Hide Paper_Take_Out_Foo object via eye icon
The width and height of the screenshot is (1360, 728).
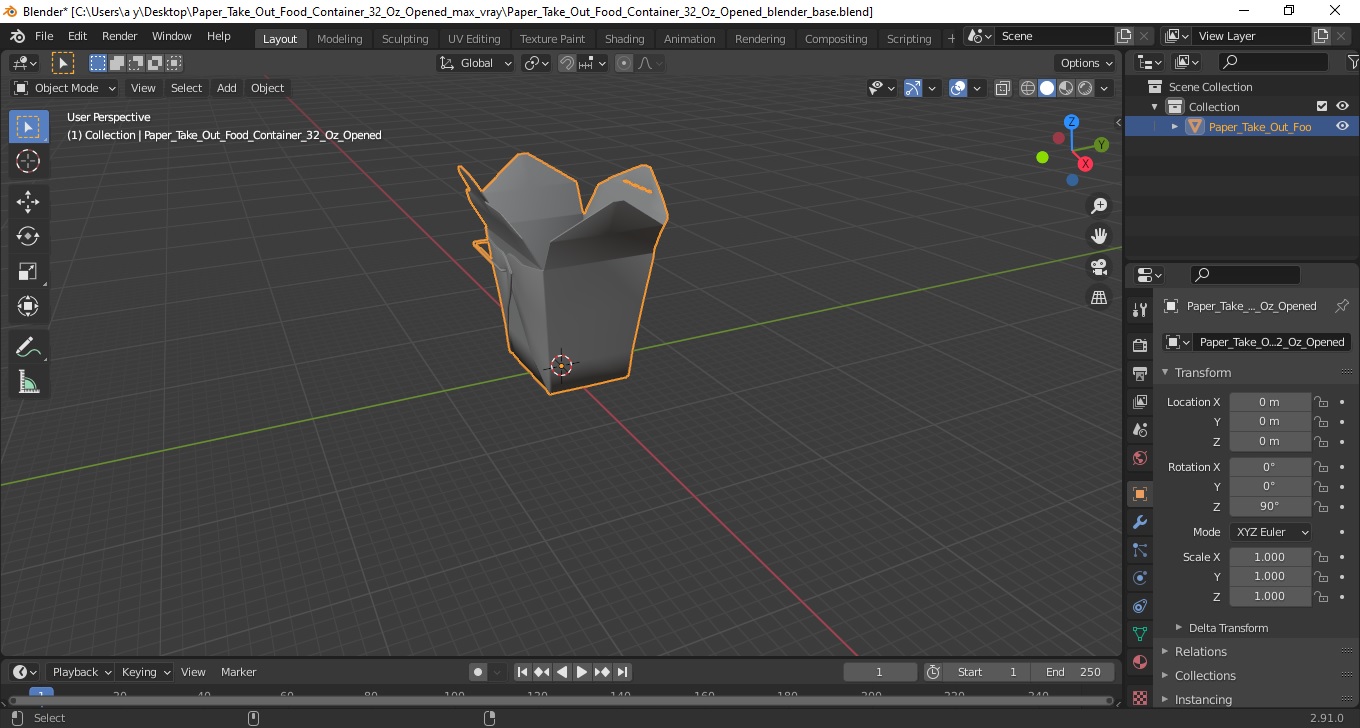pos(1342,126)
